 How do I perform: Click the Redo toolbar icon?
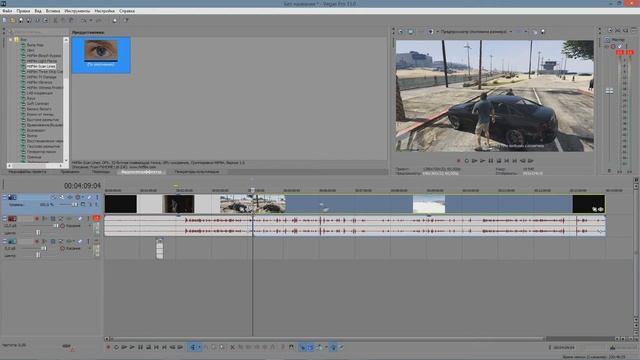[x=98, y=20]
